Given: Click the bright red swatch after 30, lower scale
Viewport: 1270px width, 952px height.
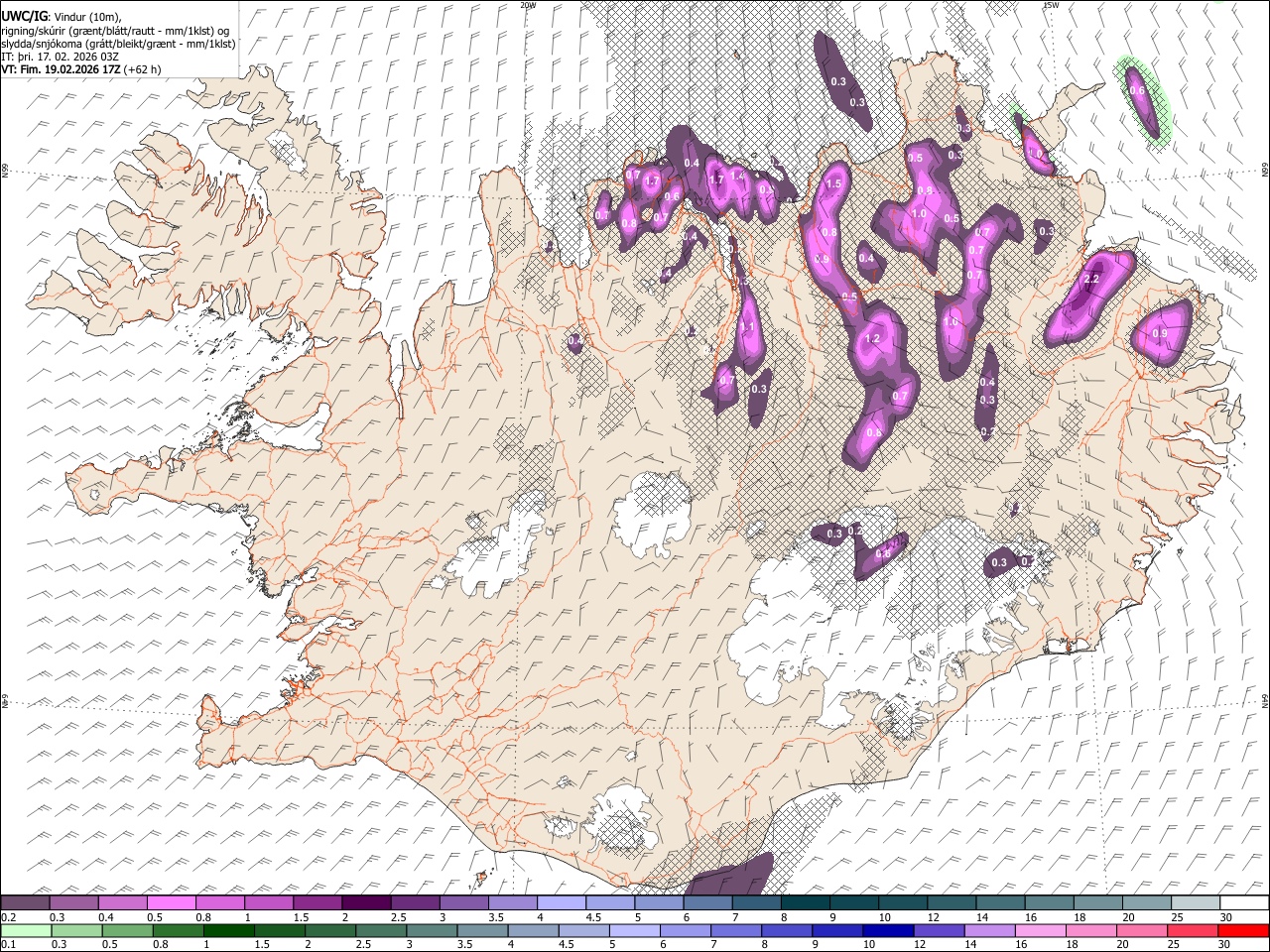Looking at the screenshot, I should pos(1243,930).
